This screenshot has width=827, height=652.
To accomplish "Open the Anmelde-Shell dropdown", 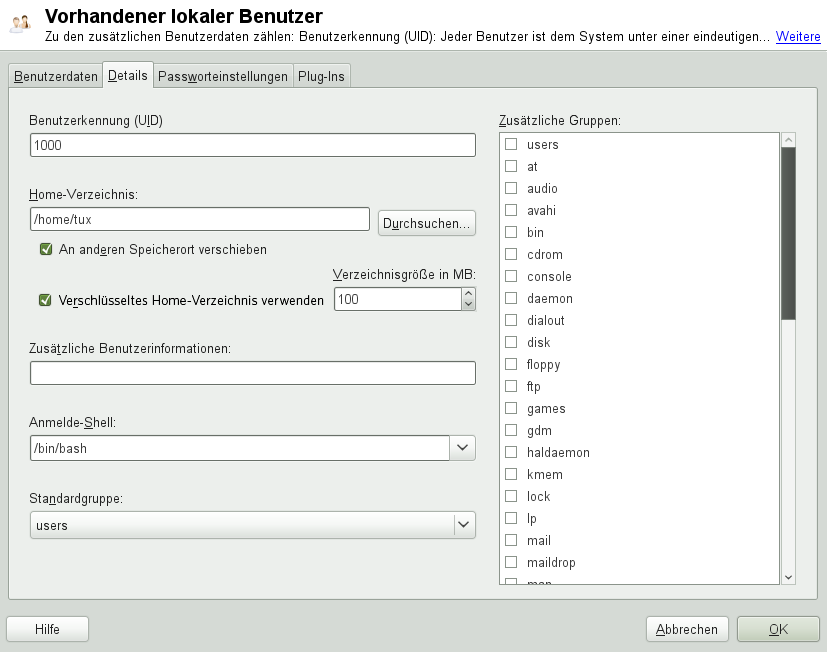I will [x=462, y=448].
